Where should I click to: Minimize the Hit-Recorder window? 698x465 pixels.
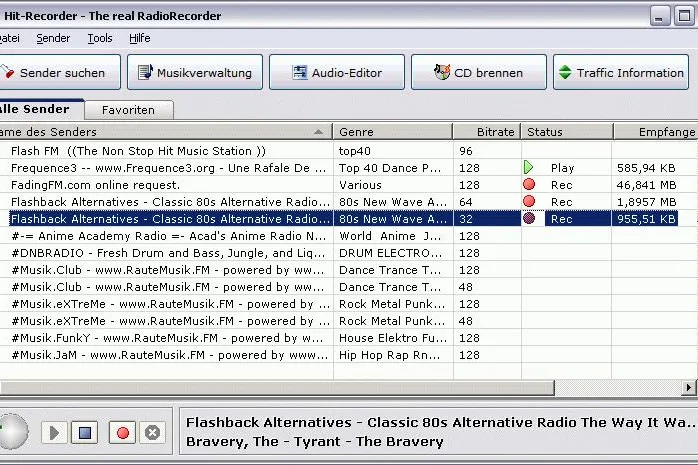(660, 16)
